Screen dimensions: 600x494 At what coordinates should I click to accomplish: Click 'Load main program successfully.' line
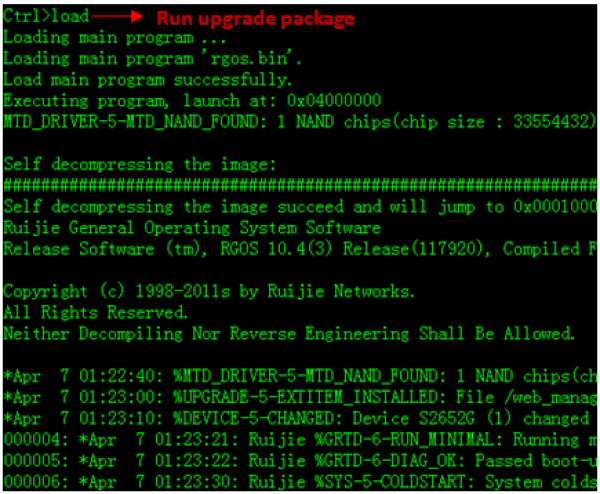tap(148, 80)
